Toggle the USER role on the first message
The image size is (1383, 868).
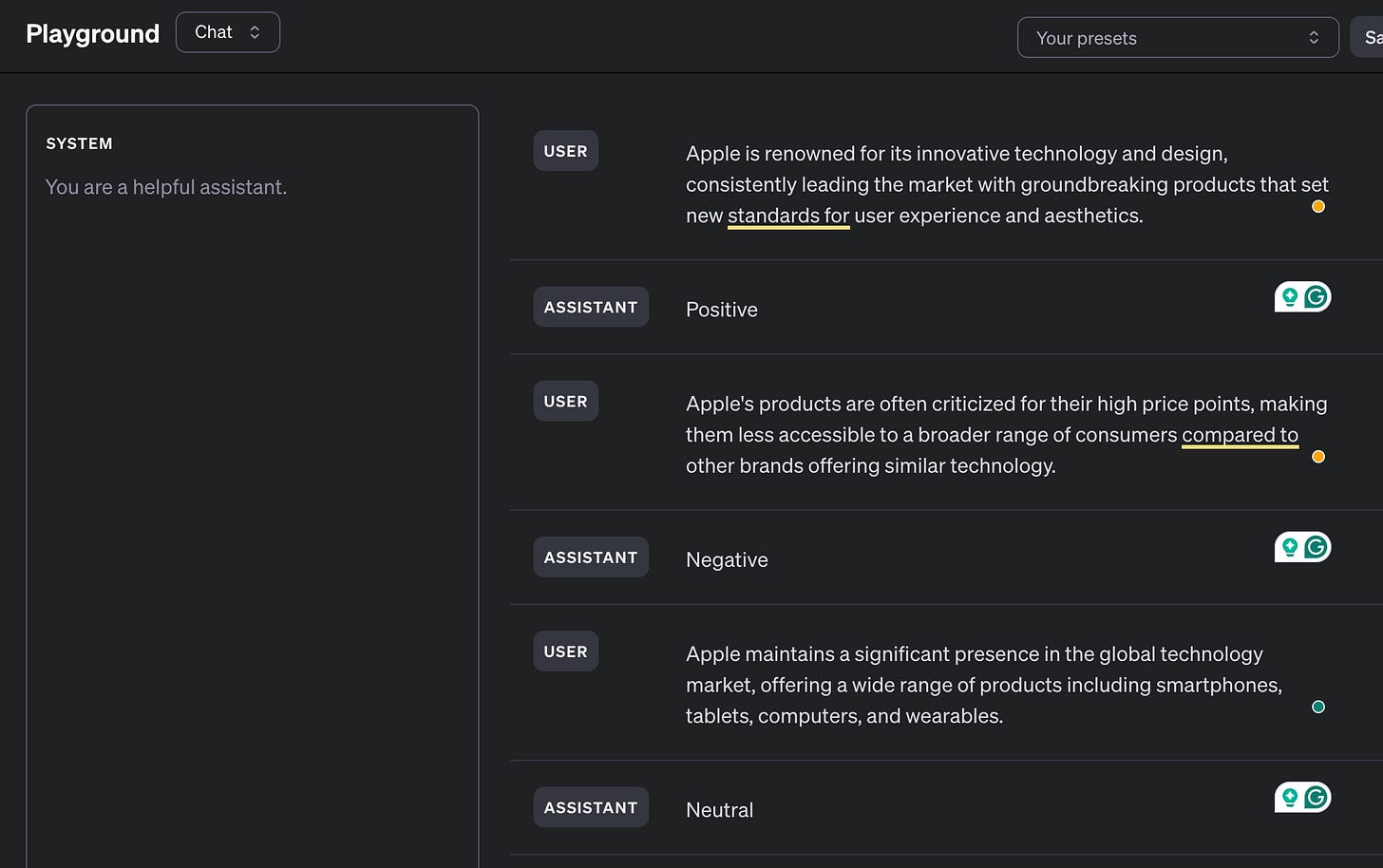click(565, 151)
